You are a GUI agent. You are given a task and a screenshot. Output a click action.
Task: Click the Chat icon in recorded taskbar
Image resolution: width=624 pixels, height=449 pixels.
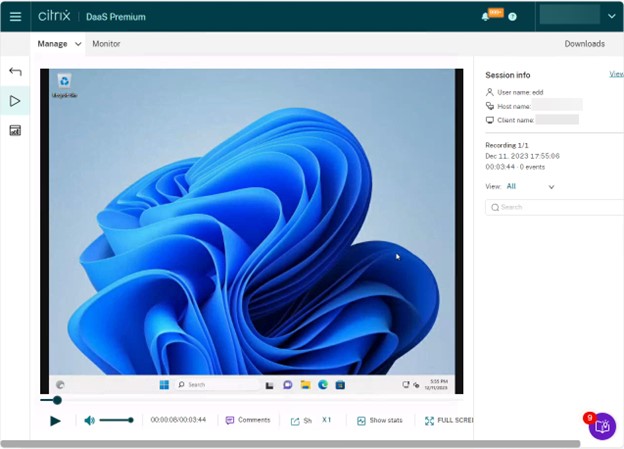coord(288,385)
